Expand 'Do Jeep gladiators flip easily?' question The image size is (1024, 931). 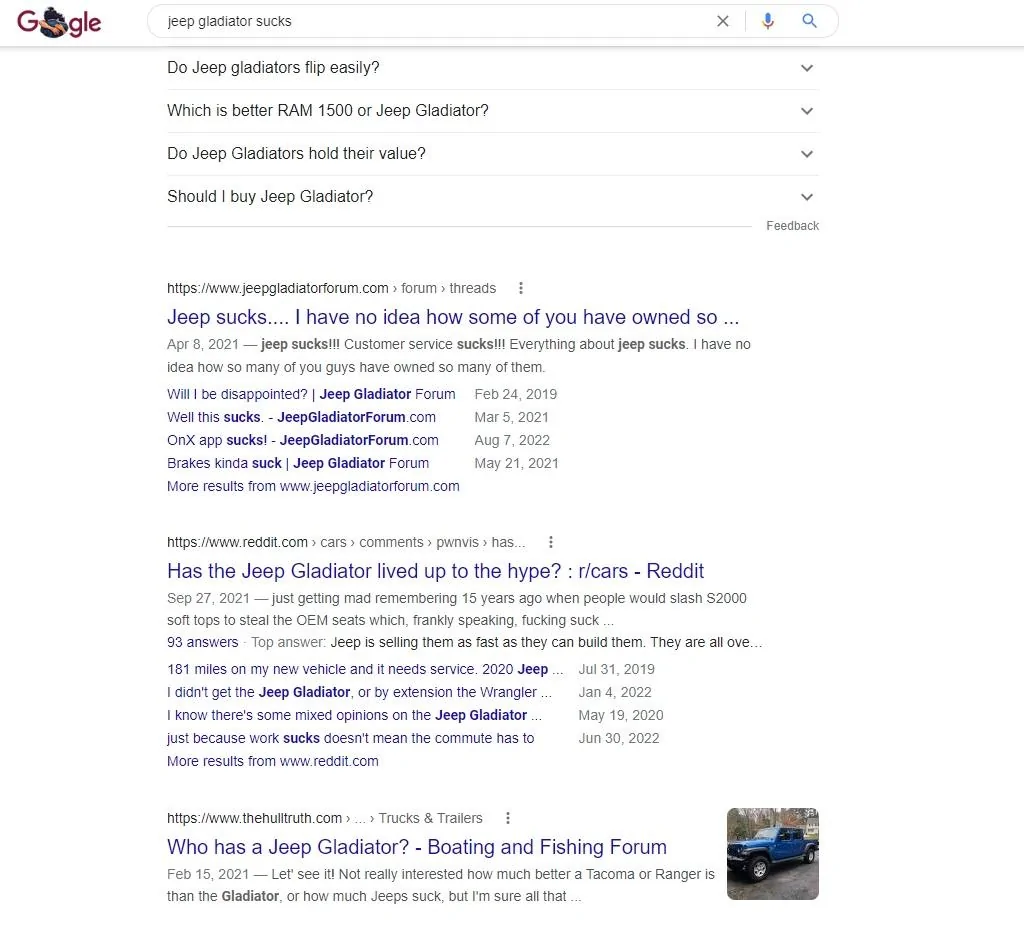(x=492, y=68)
